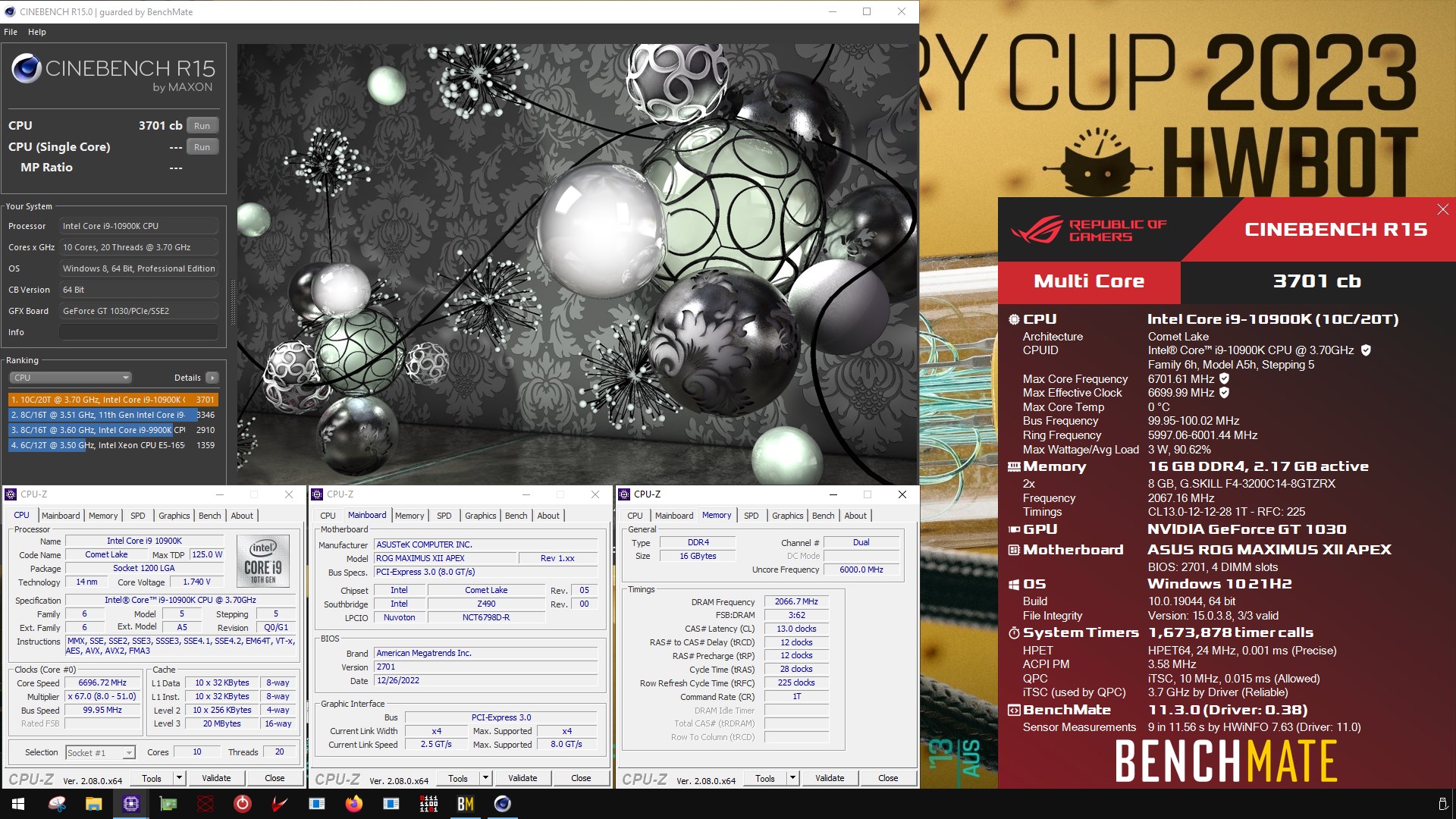
Task: Run the CPU Single Core benchmark
Action: point(202,147)
